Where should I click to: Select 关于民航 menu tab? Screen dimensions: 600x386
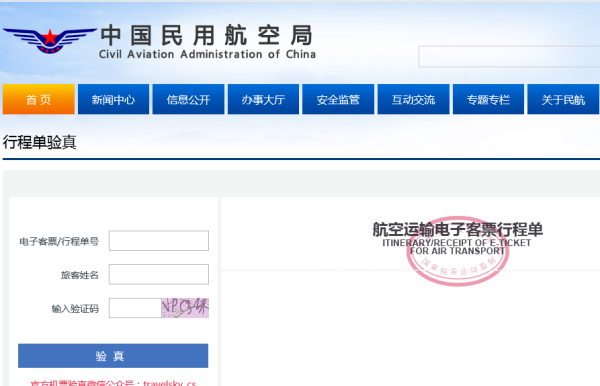click(x=563, y=99)
